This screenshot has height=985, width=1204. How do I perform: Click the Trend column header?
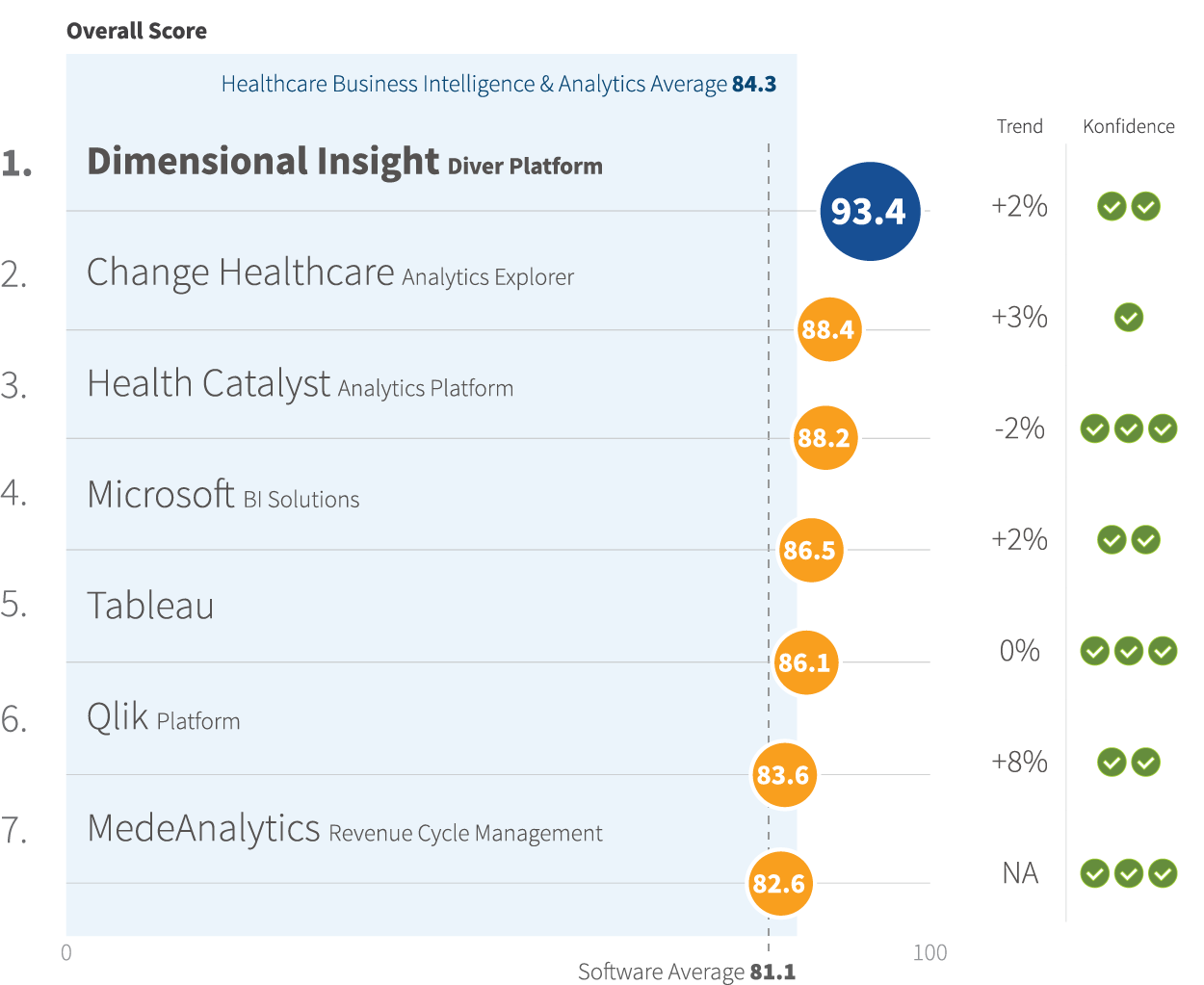1019,126
